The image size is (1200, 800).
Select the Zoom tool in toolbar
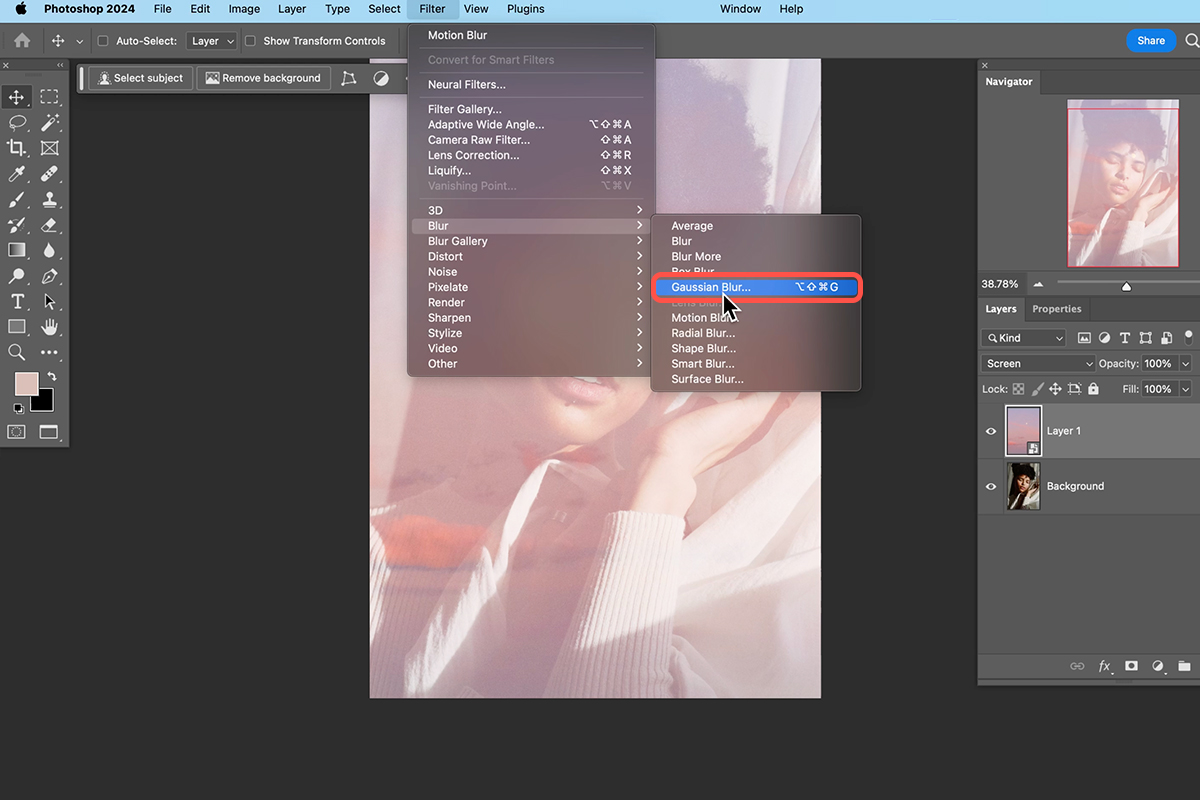(x=17, y=352)
